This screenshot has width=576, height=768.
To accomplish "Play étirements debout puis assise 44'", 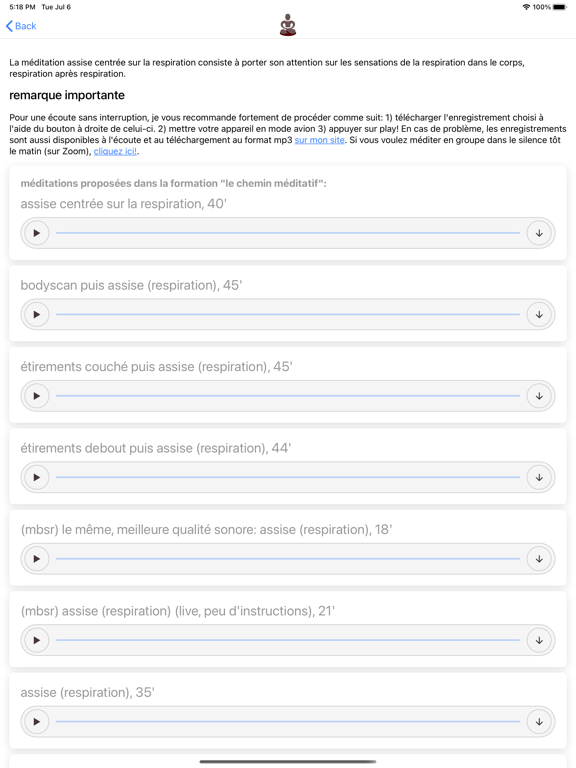I will point(37,478).
